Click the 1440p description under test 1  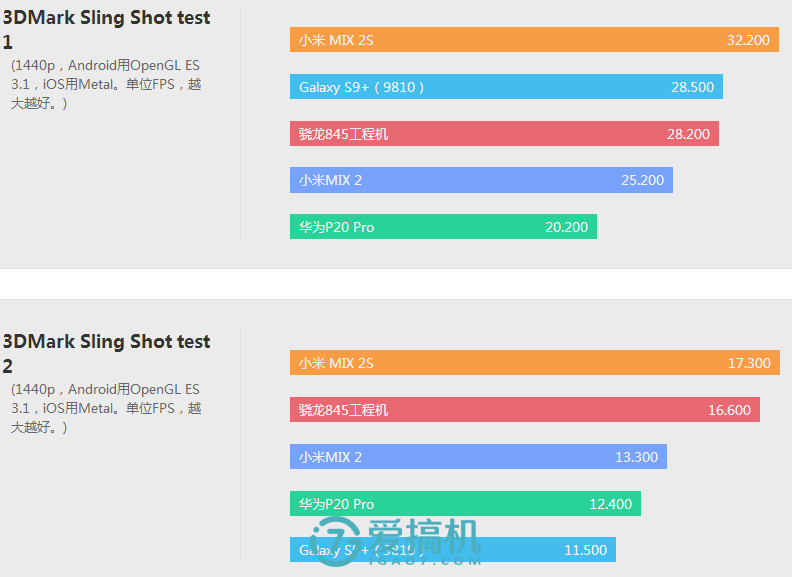coord(106,84)
